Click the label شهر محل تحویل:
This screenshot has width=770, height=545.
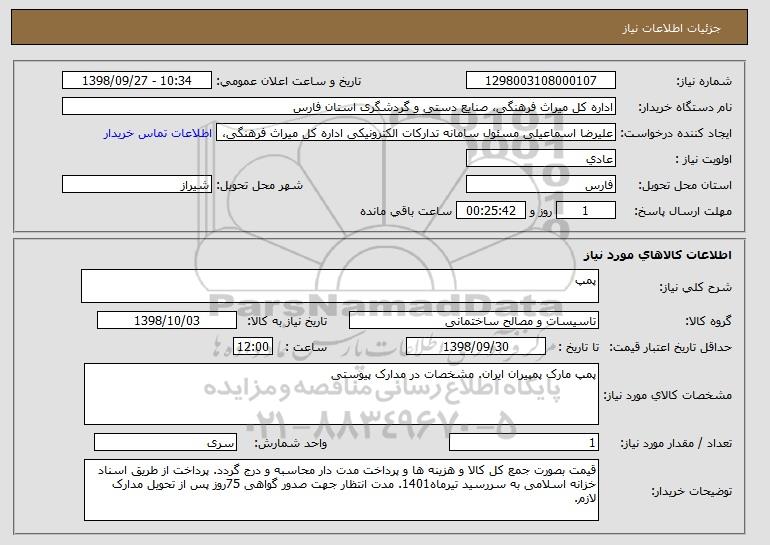260,185
